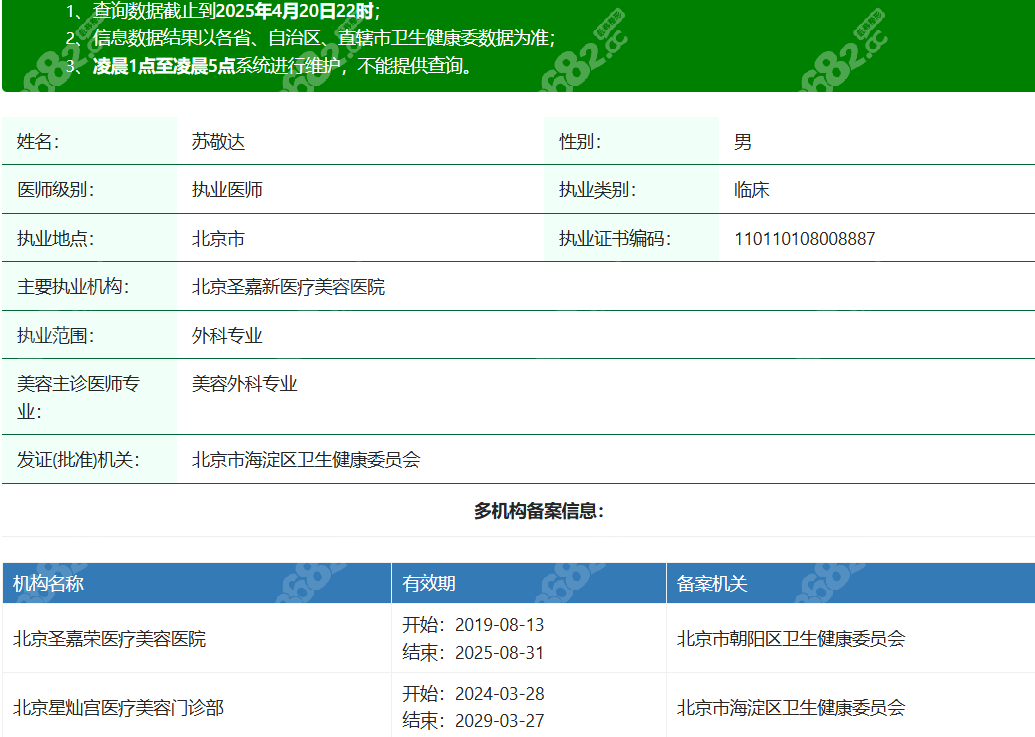Click the 执业证书编码 label
The image size is (1035, 737).
615,239
